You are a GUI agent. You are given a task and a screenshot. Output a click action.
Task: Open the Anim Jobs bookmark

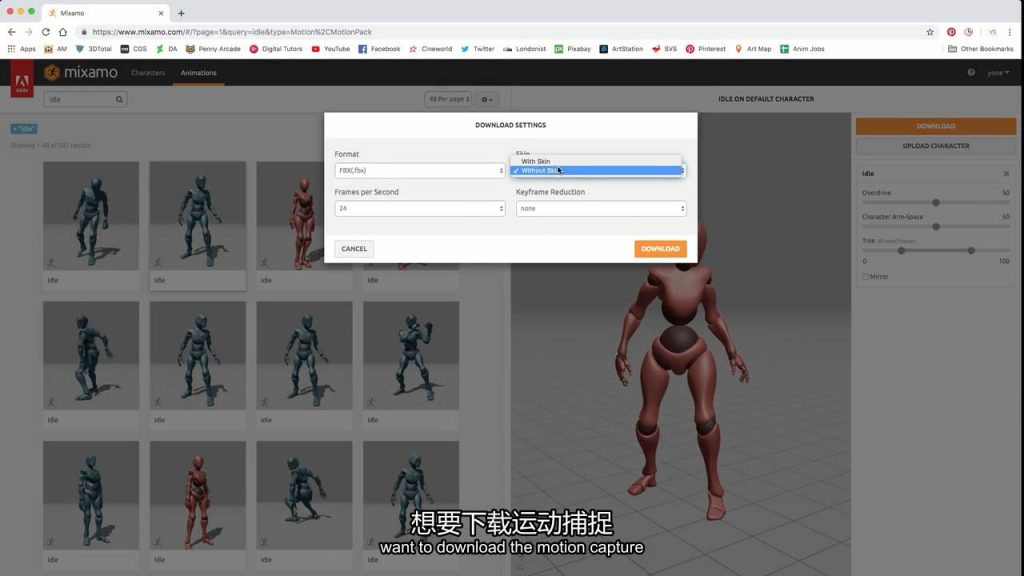click(x=802, y=49)
